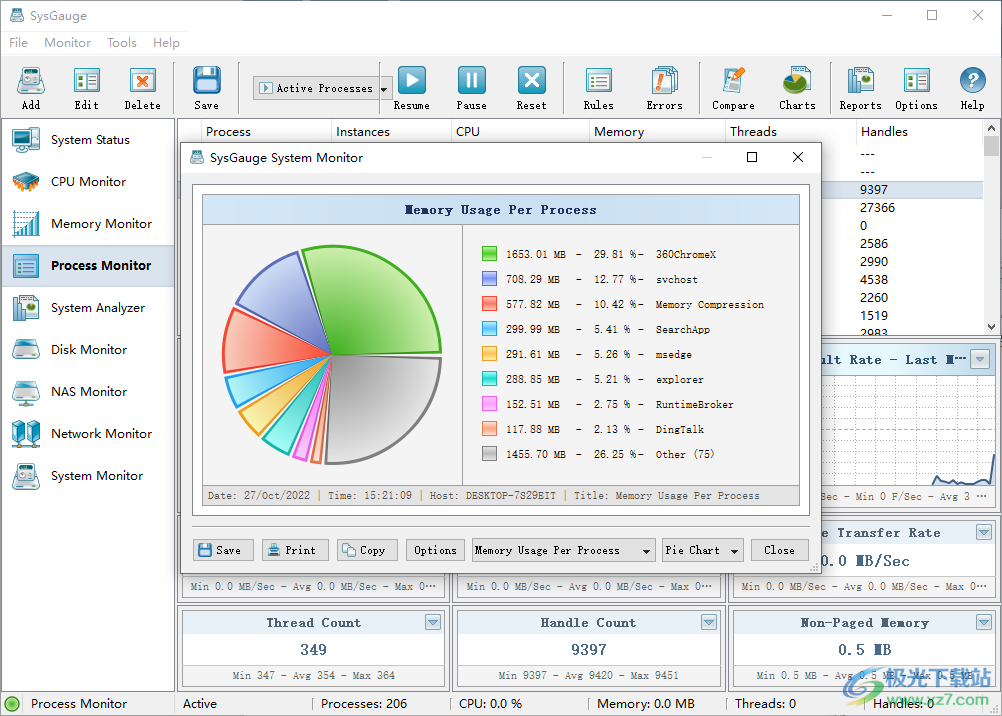Click the Options button in chart dialog
Viewport: 1002px width, 716px height.
point(435,550)
